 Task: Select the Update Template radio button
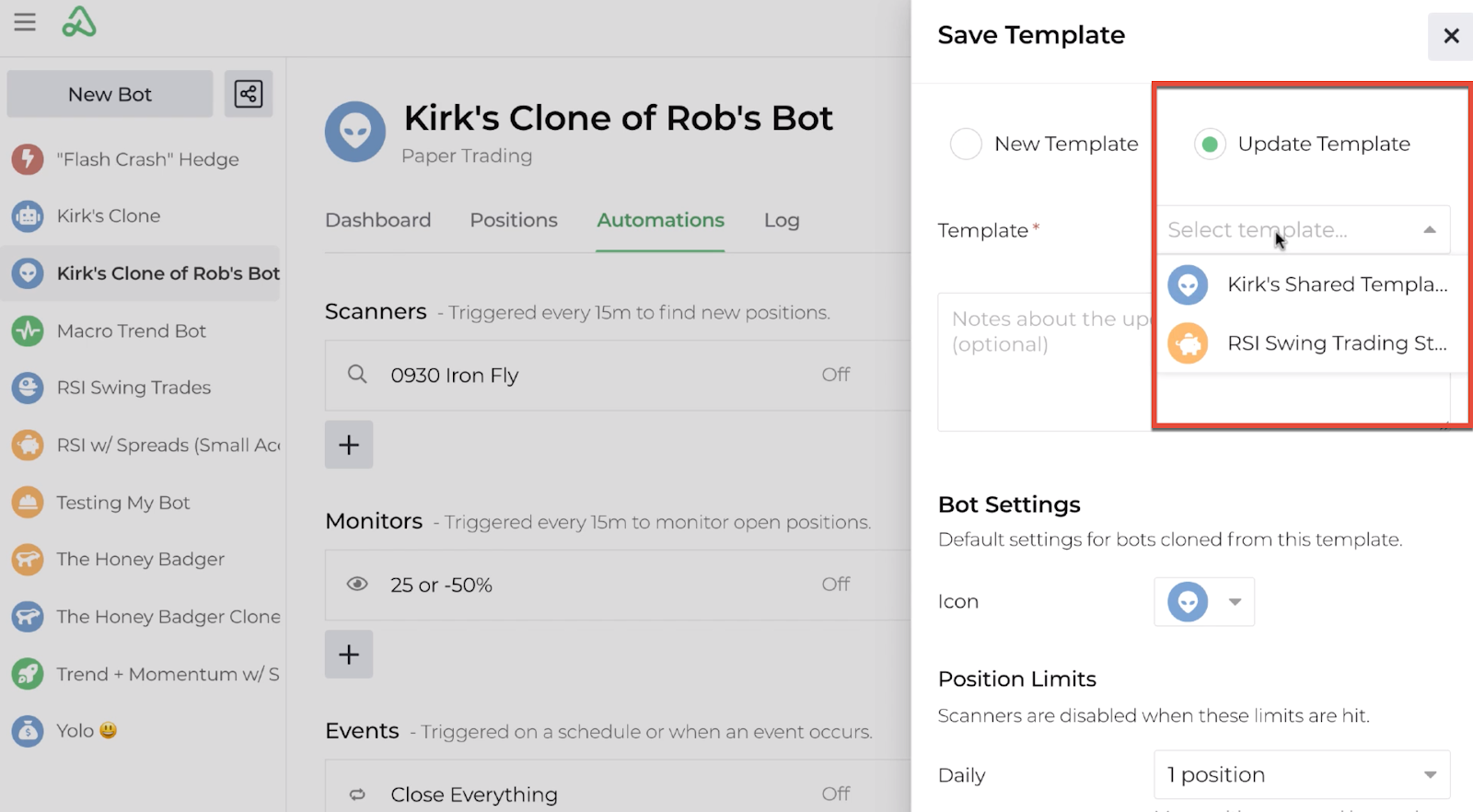(1210, 144)
